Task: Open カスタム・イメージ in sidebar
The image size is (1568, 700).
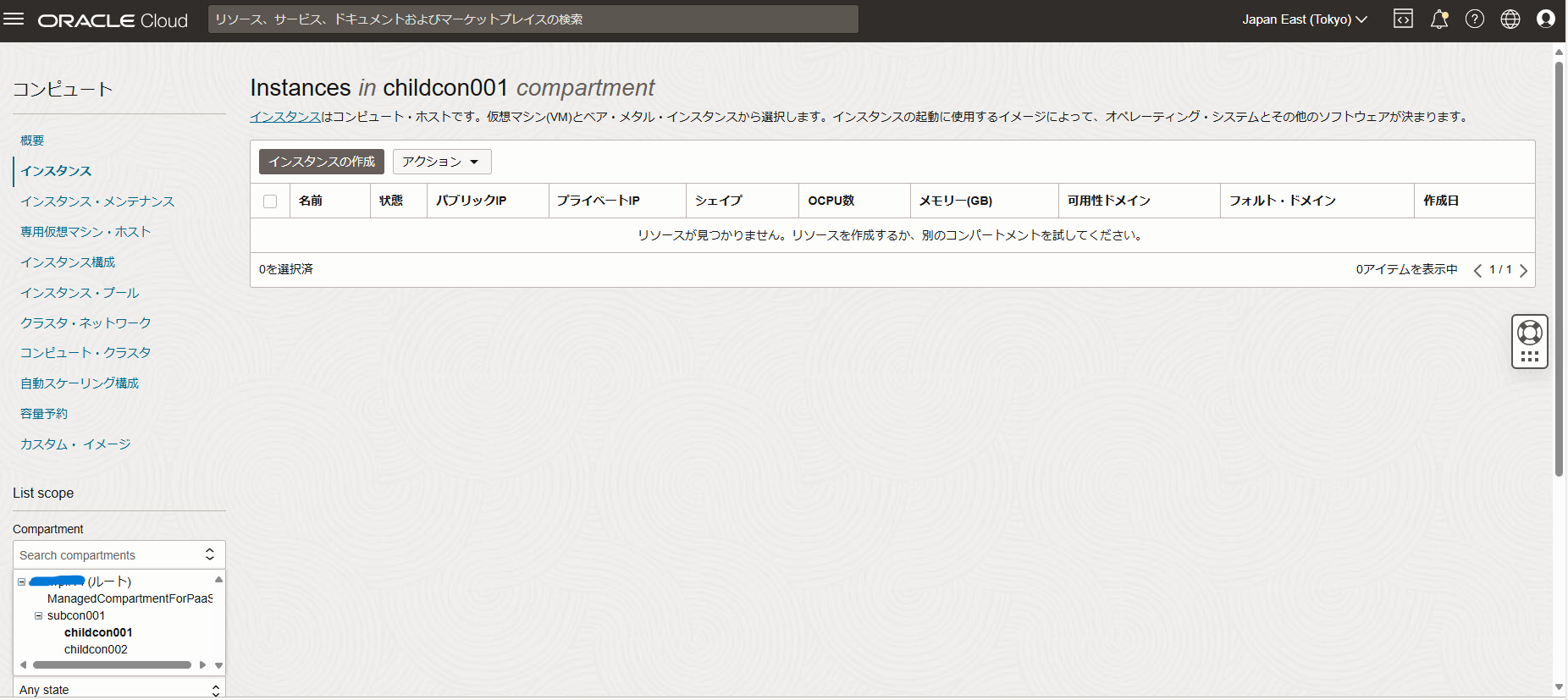Action: point(75,444)
